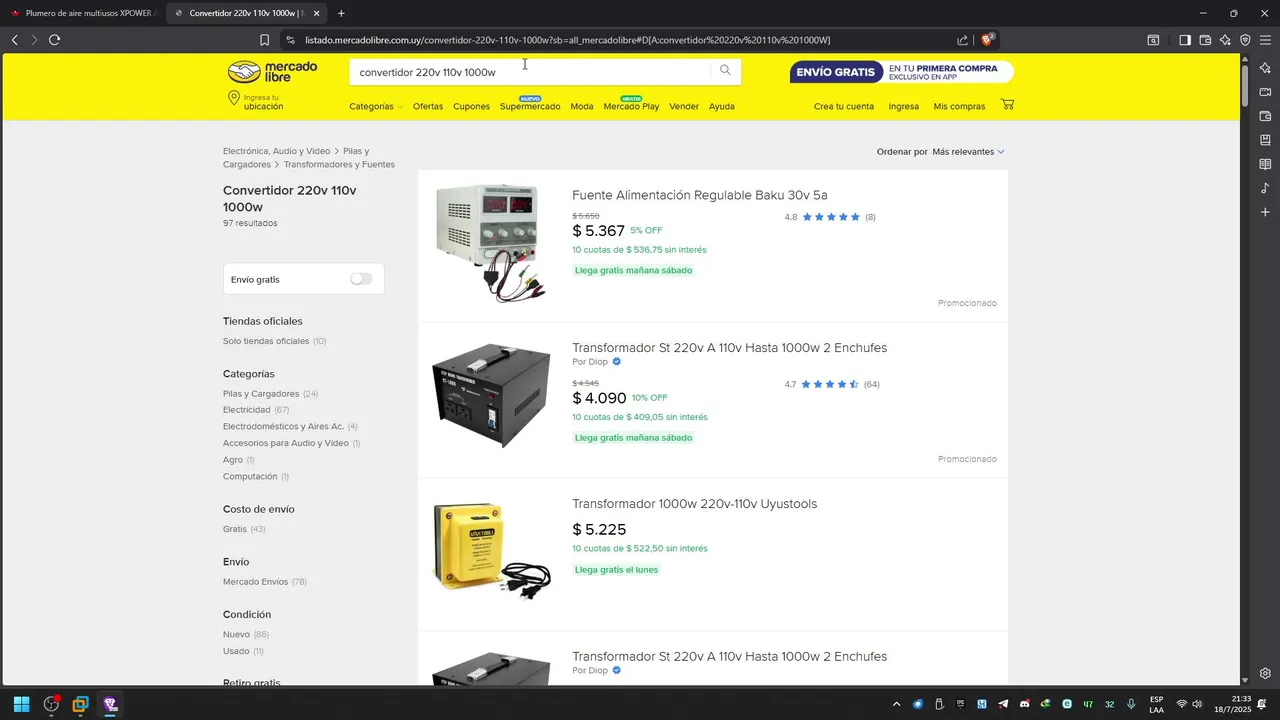Open the Windows Start menu

21,704
